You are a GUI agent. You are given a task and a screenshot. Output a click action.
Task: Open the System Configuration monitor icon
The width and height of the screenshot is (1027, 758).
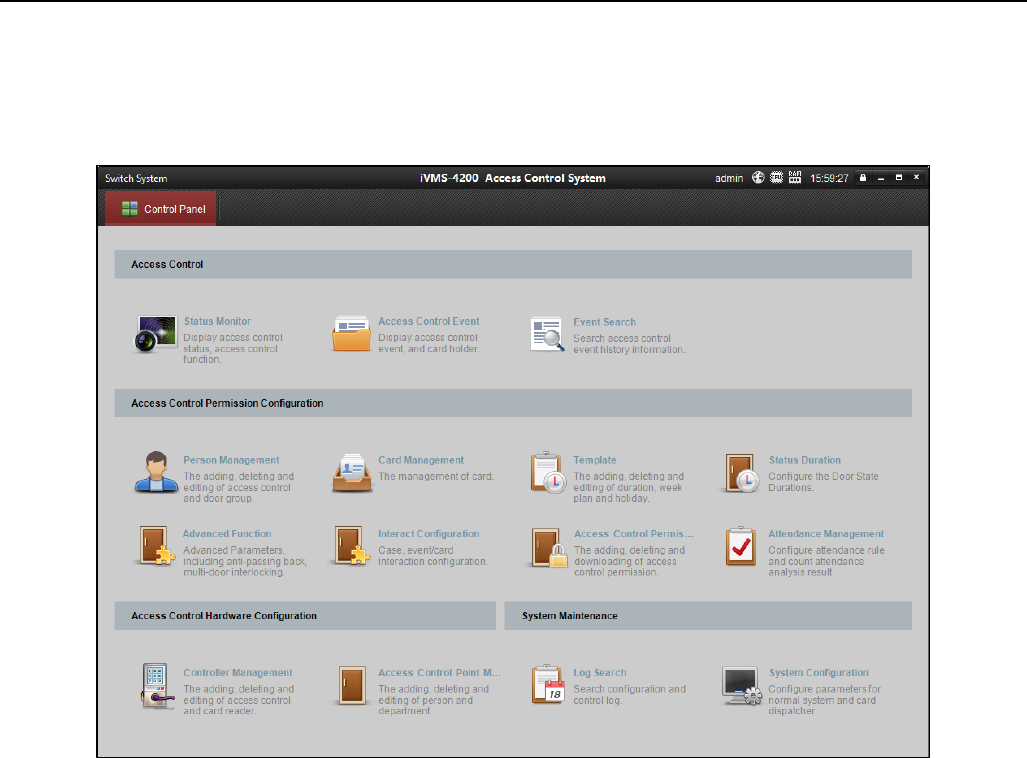pyautogui.click(x=742, y=686)
